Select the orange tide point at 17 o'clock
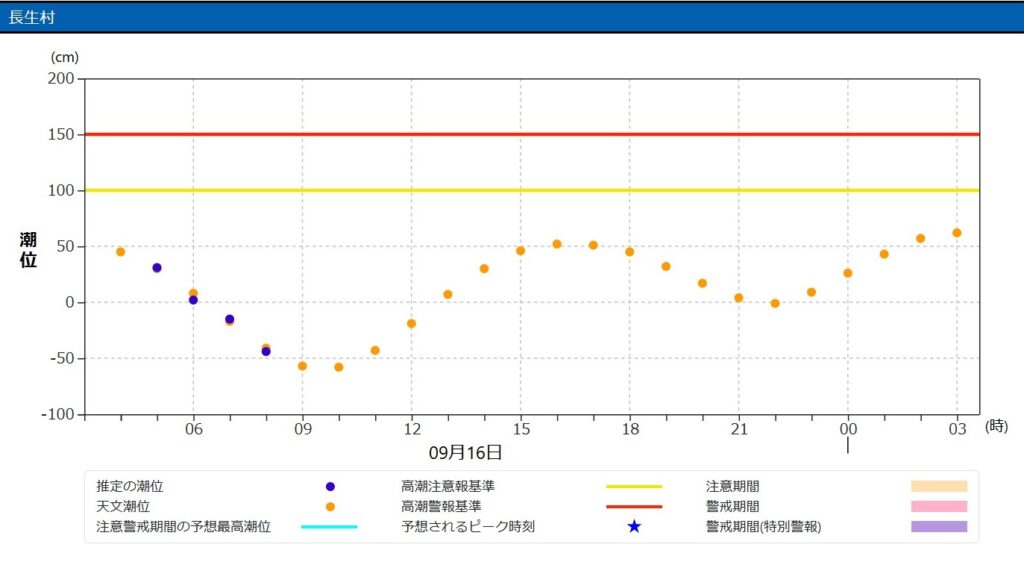Image resolution: width=1024 pixels, height=562 pixels. 593,245
